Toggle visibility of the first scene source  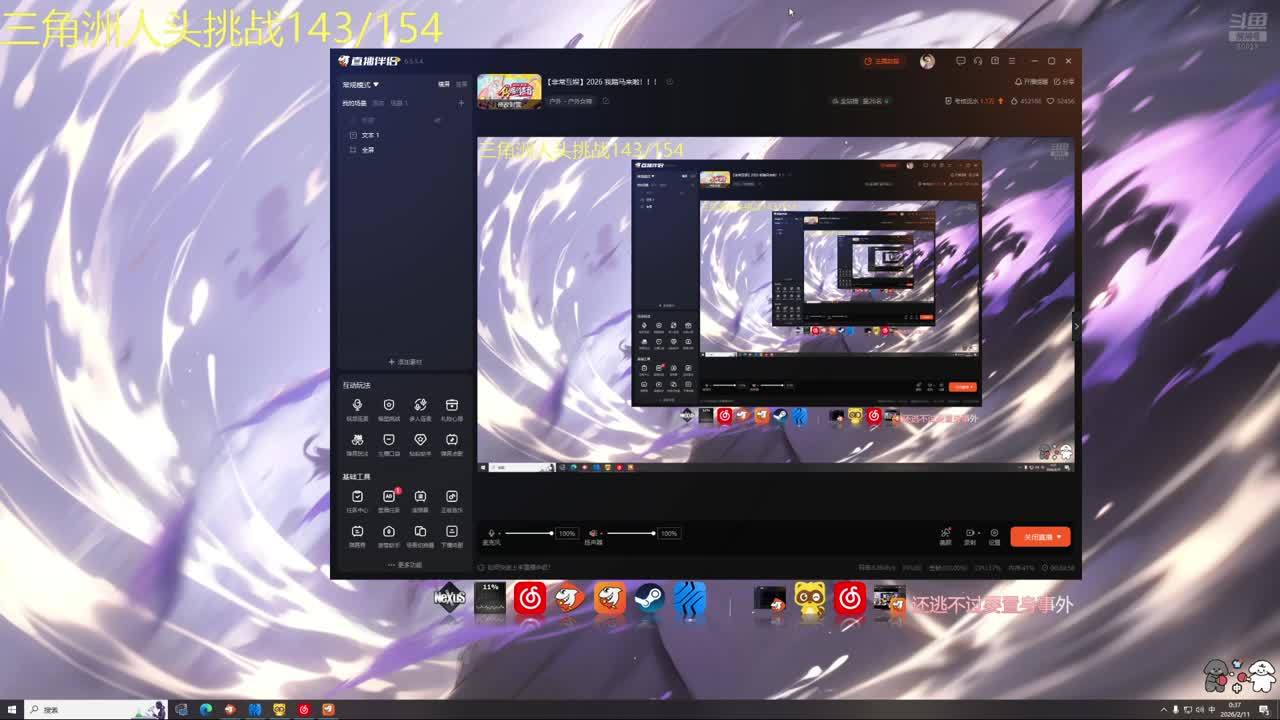437,120
